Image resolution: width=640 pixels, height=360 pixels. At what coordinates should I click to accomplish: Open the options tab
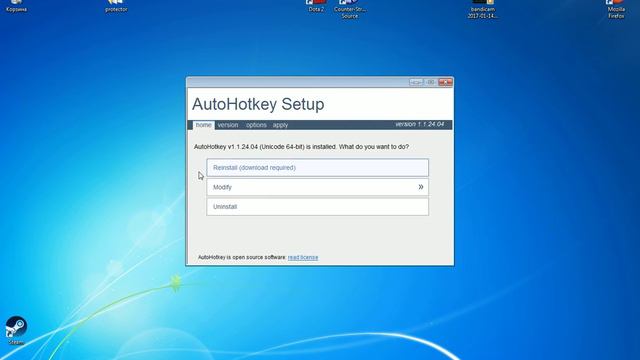tap(256, 125)
